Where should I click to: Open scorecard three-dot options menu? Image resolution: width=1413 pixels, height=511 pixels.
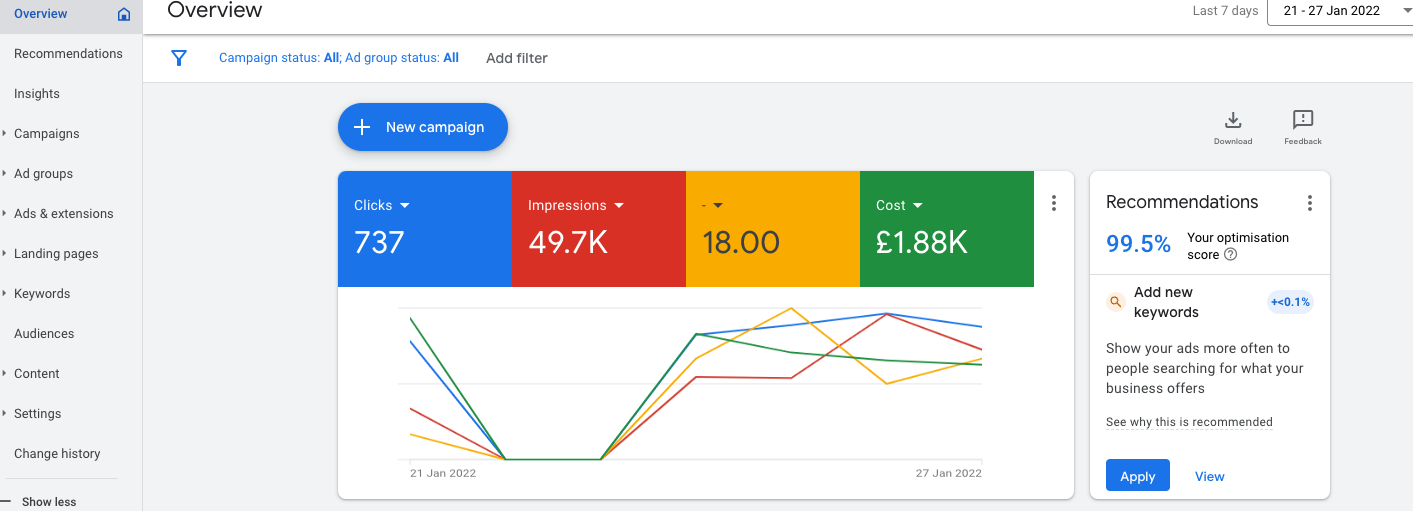[x=1054, y=203]
